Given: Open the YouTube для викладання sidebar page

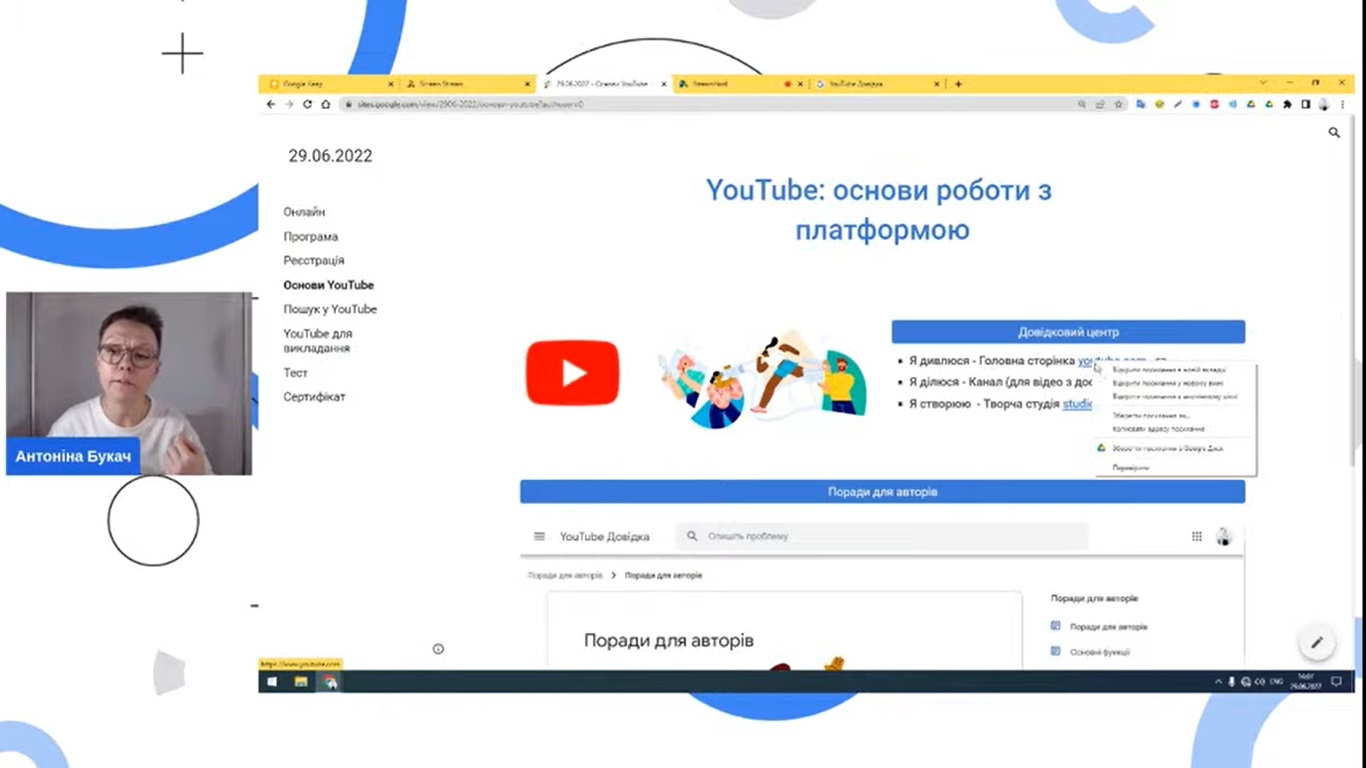Looking at the screenshot, I should (318, 341).
